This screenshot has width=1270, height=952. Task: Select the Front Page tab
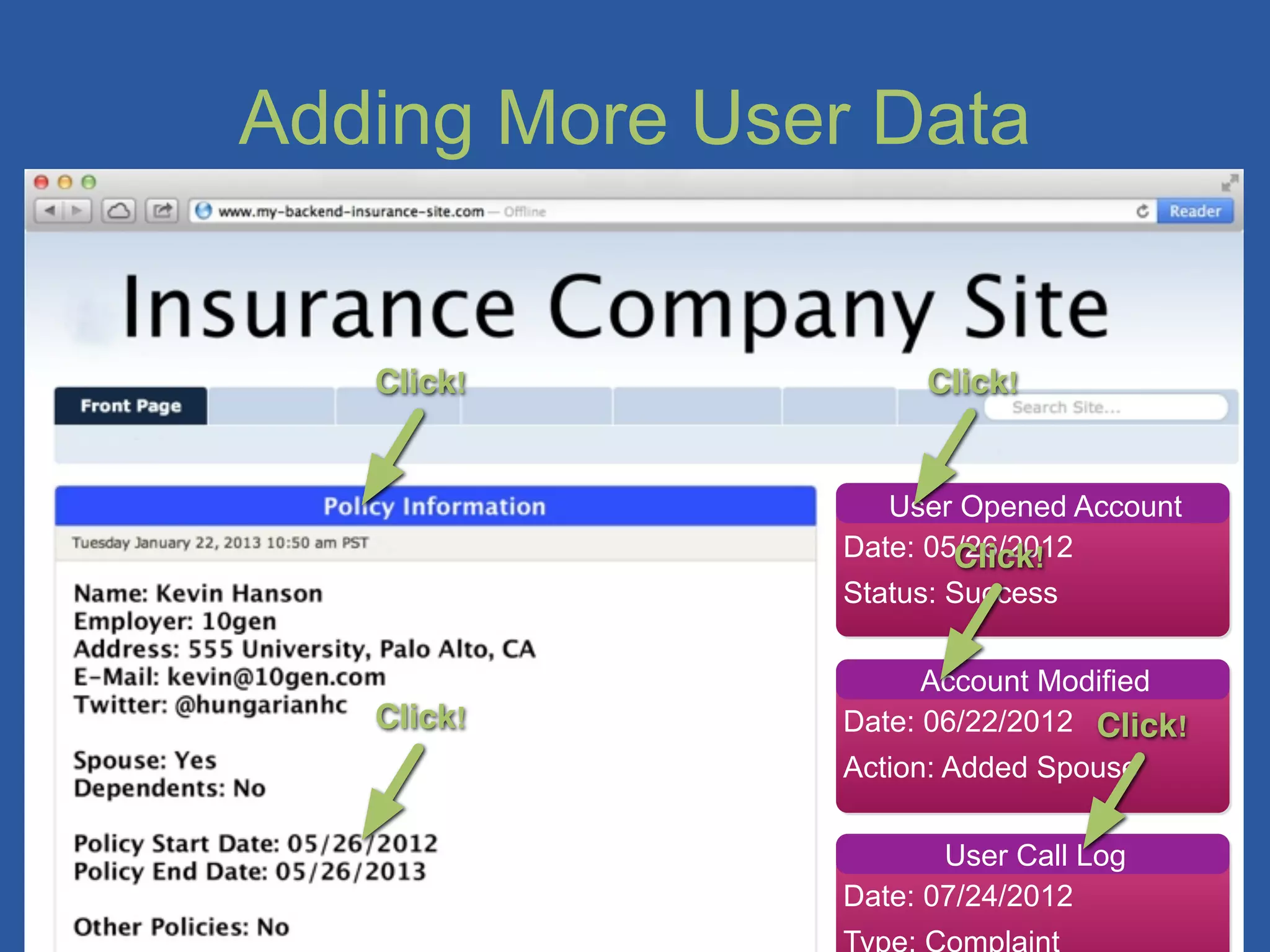[x=131, y=406]
